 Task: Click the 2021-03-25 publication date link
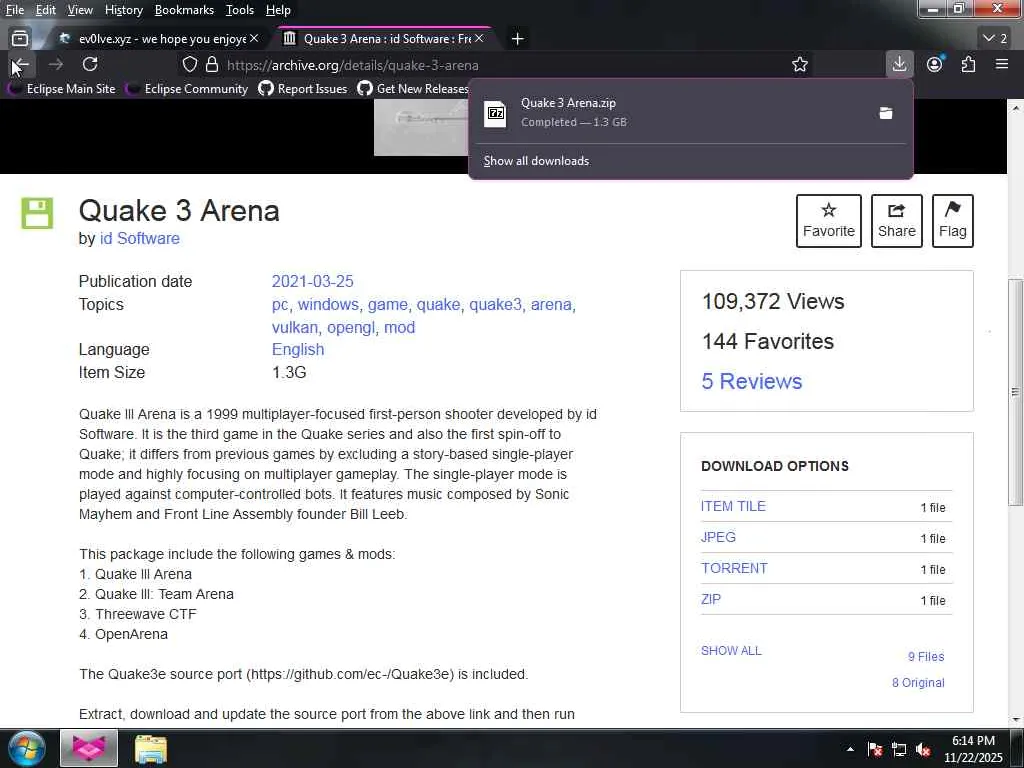[x=312, y=281]
